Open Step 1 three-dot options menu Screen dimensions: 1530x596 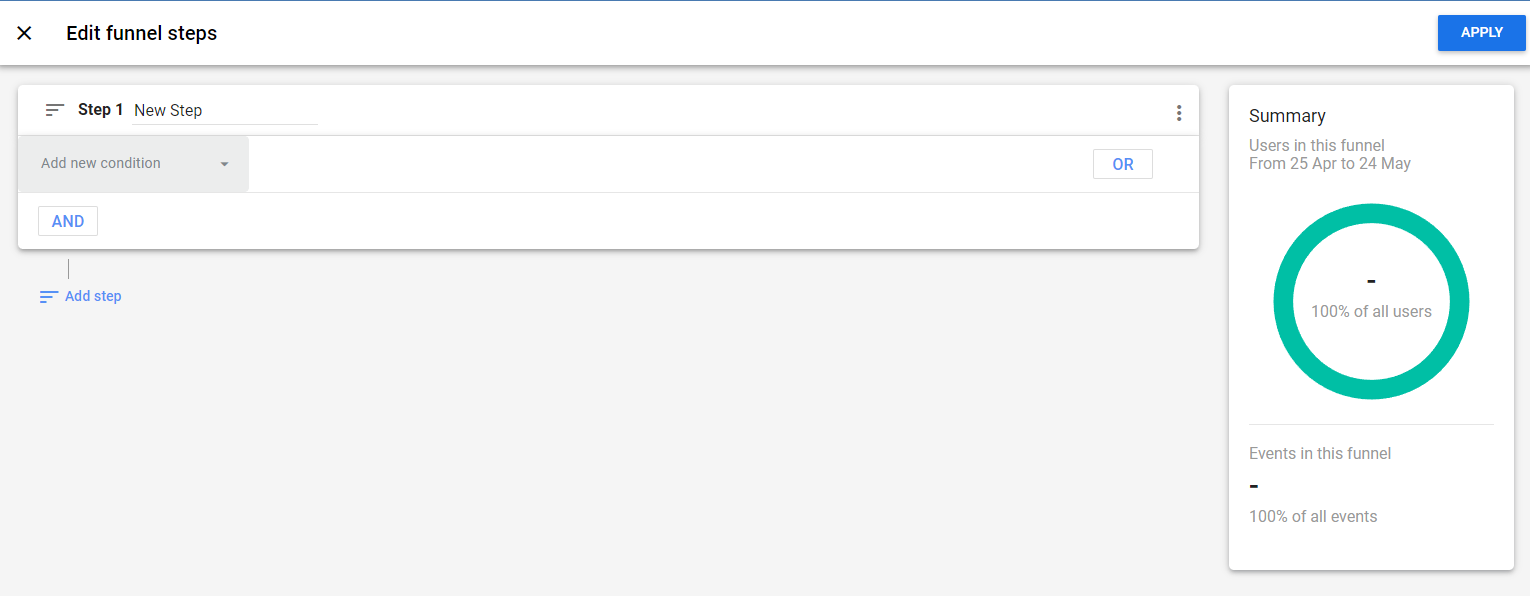[x=1179, y=113]
